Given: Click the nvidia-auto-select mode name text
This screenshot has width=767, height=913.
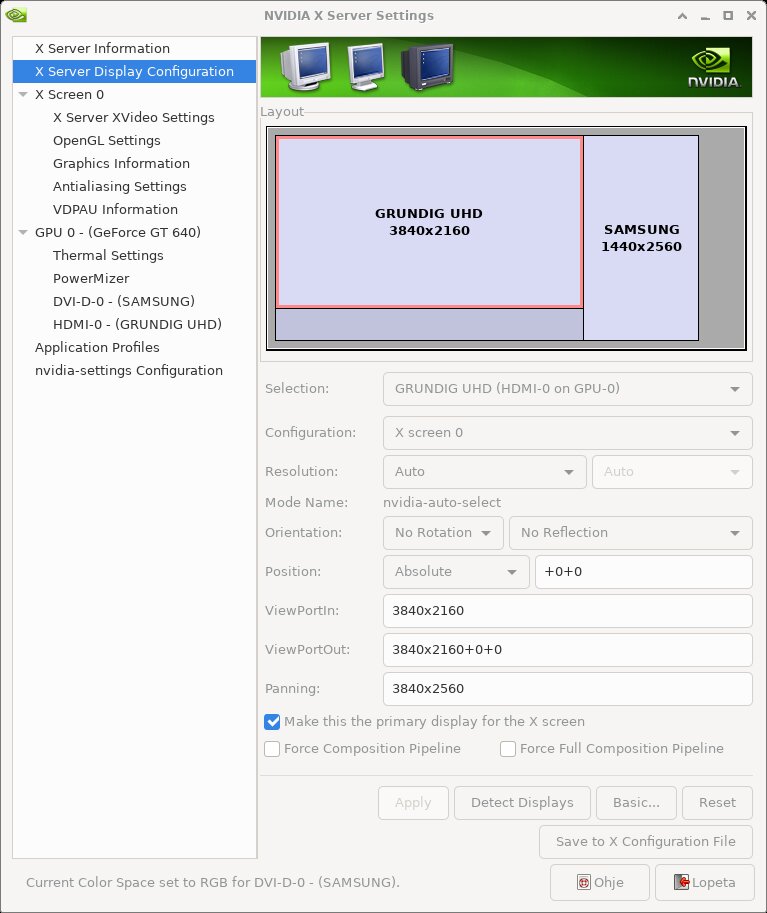Looking at the screenshot, I should pos(442,502).
